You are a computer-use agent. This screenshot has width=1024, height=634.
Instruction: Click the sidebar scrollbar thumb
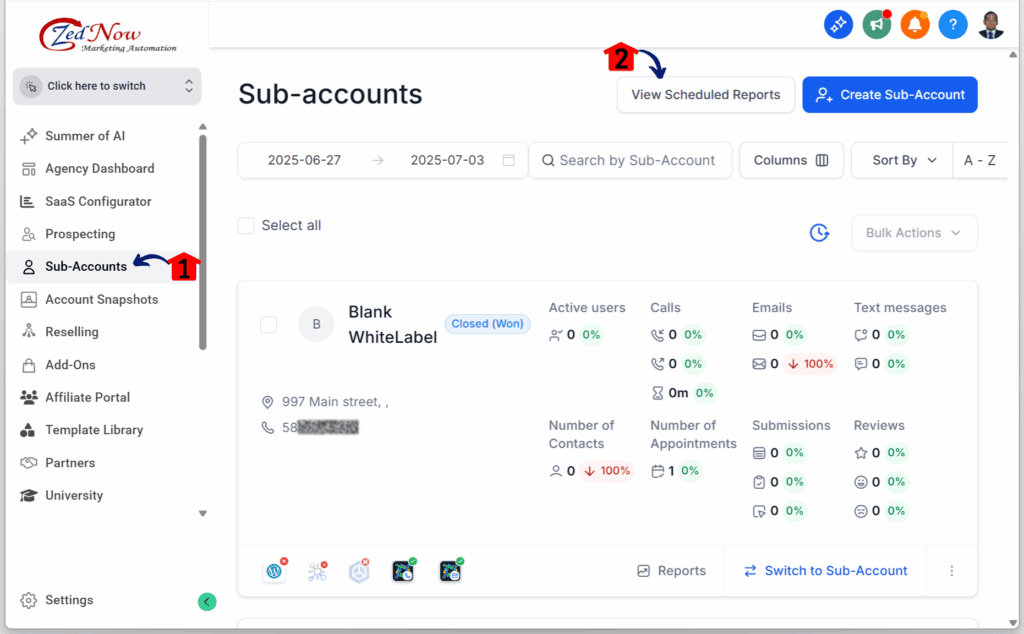coord(202,242)
